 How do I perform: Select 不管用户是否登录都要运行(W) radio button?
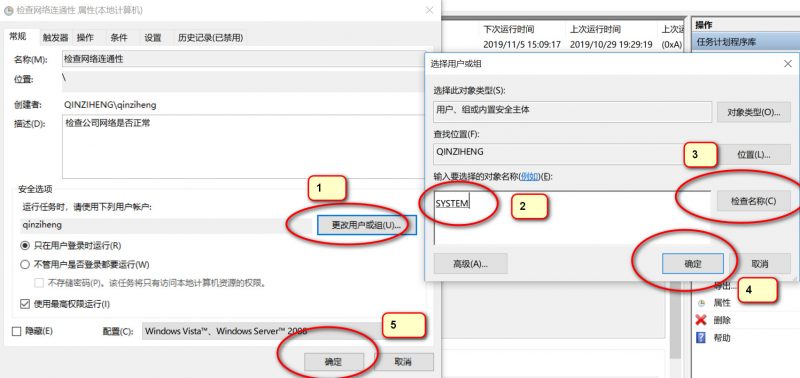[x=24, y=265]
